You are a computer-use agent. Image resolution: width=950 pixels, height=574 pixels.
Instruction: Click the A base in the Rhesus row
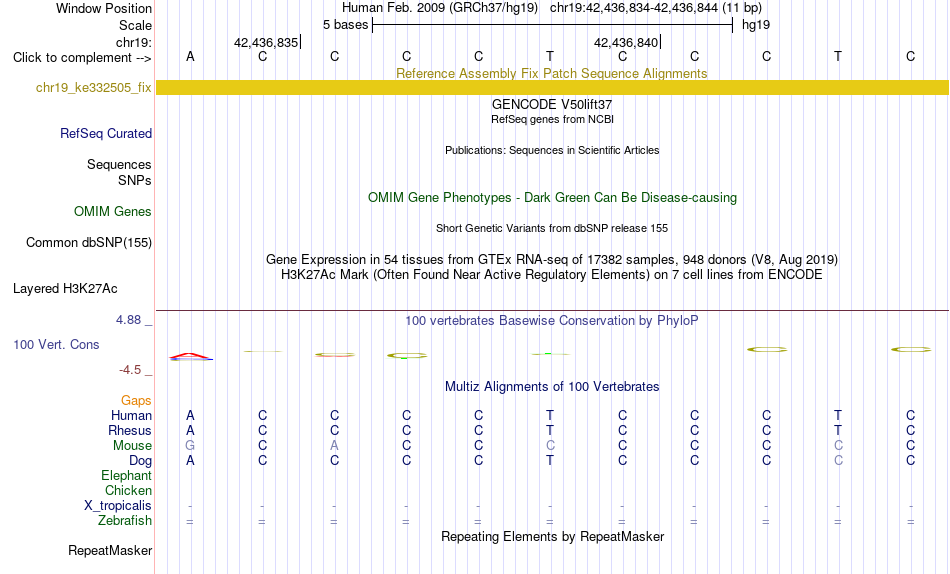pyautogui.click(x=190, y=431)
